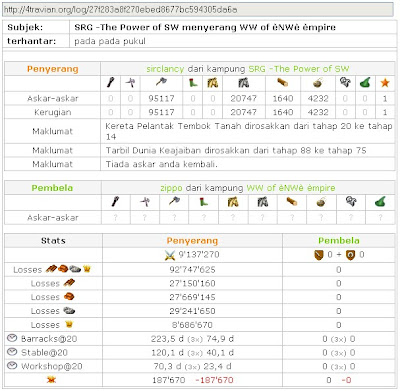Click the attacker Teutonic knight troop icon
Image resolution: width=400 pixels, height=391 pixels.
click(244, 83)
